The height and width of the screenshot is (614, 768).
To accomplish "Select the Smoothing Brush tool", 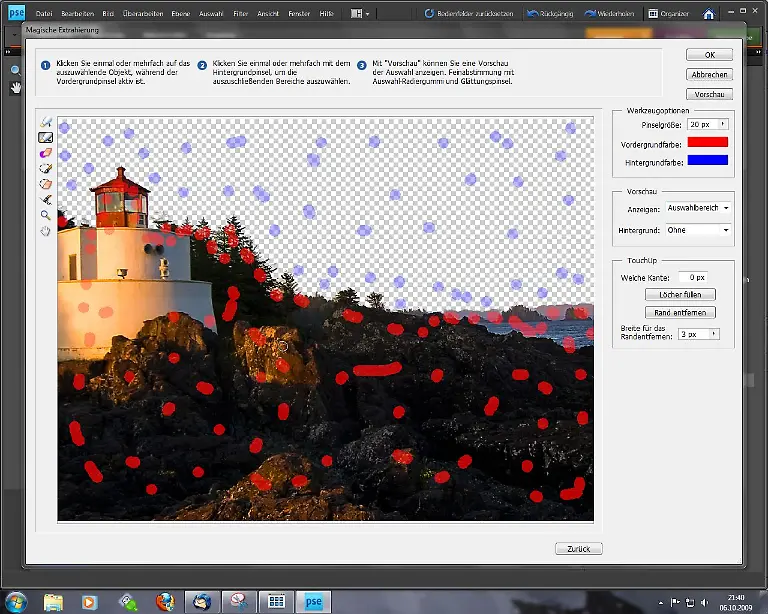I will (45, 200).
